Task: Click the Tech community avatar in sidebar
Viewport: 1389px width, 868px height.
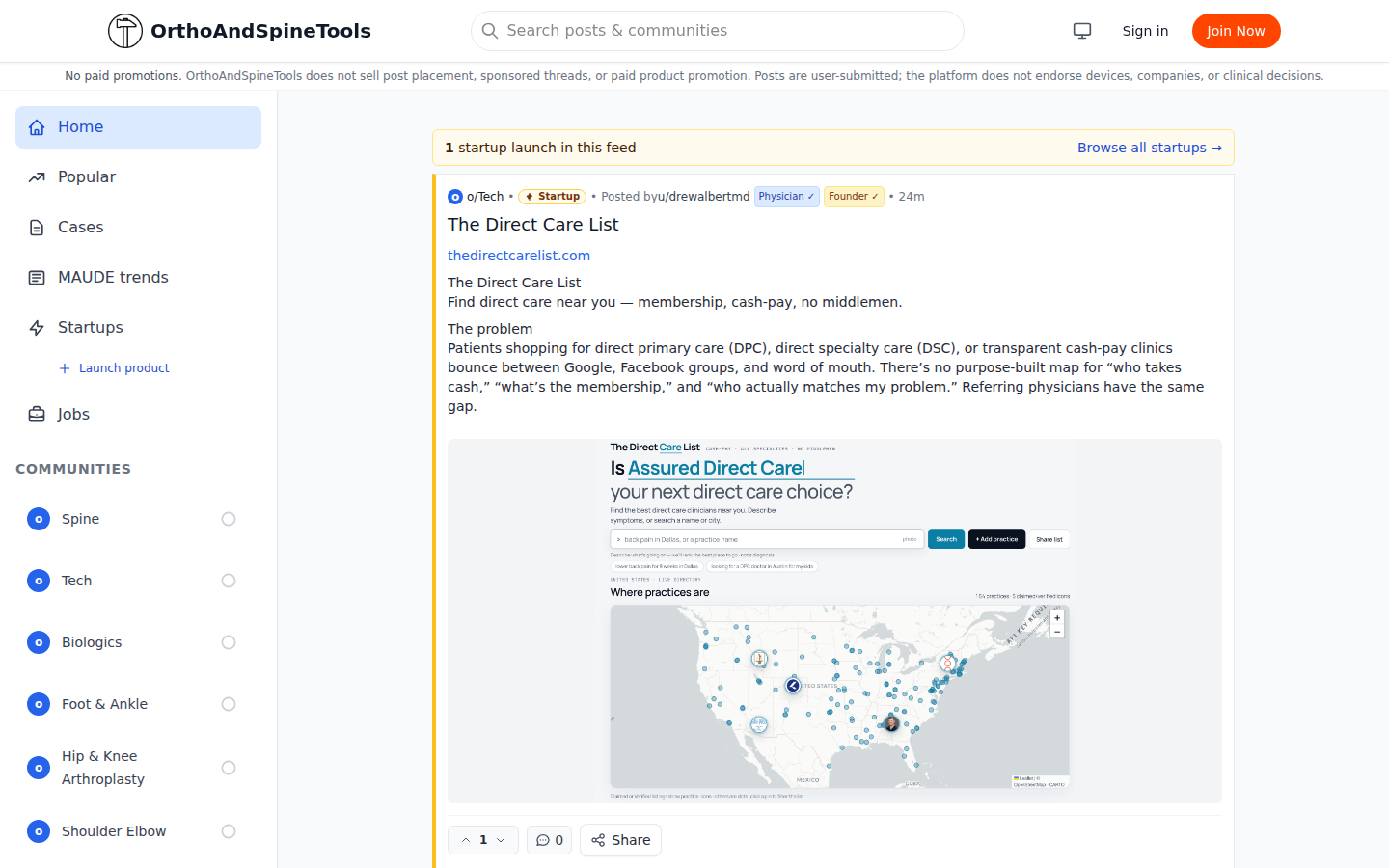Action: [x=39, y=581]
